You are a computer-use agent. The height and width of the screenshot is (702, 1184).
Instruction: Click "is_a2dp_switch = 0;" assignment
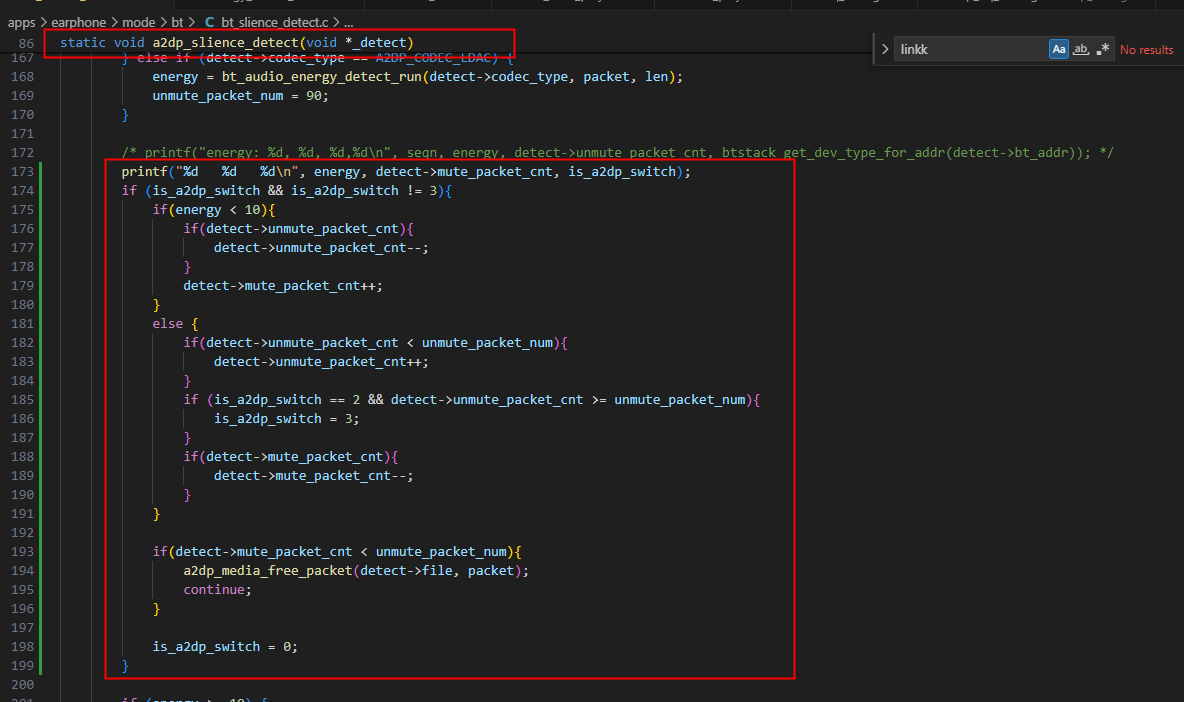click(x=225, y=646)
